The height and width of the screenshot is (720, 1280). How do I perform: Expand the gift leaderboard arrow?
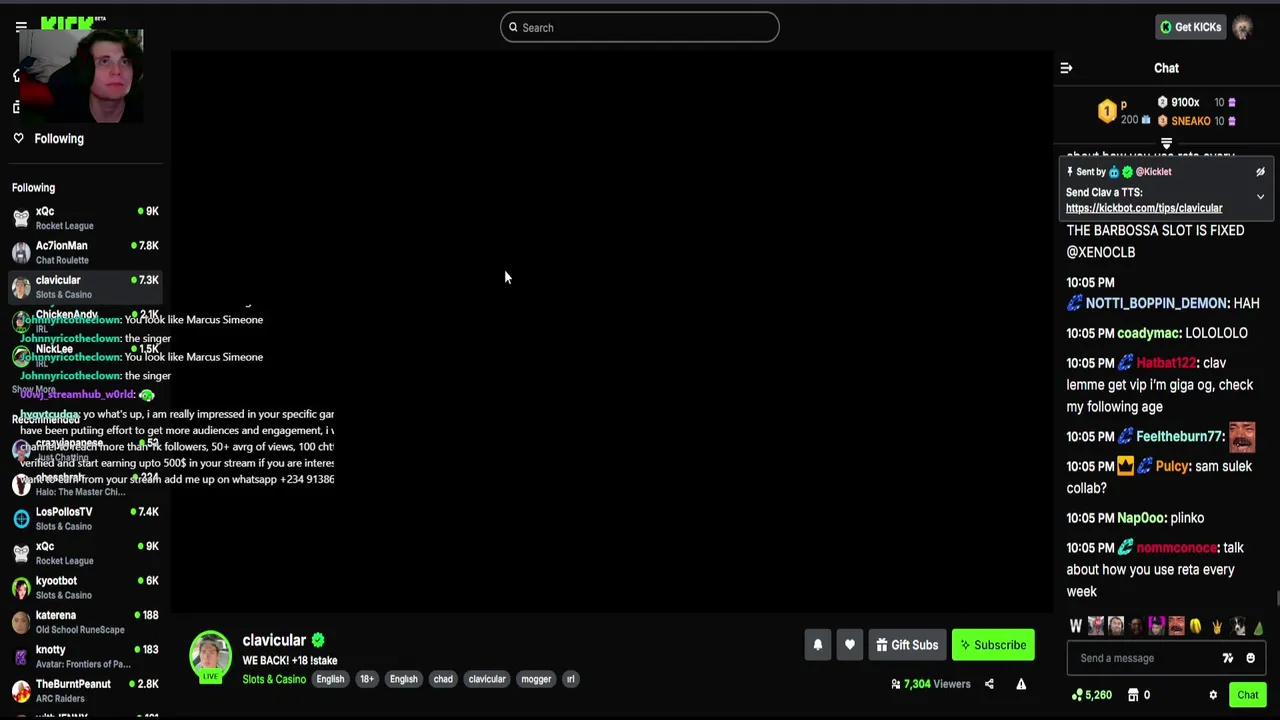(x=1166, y=144)
